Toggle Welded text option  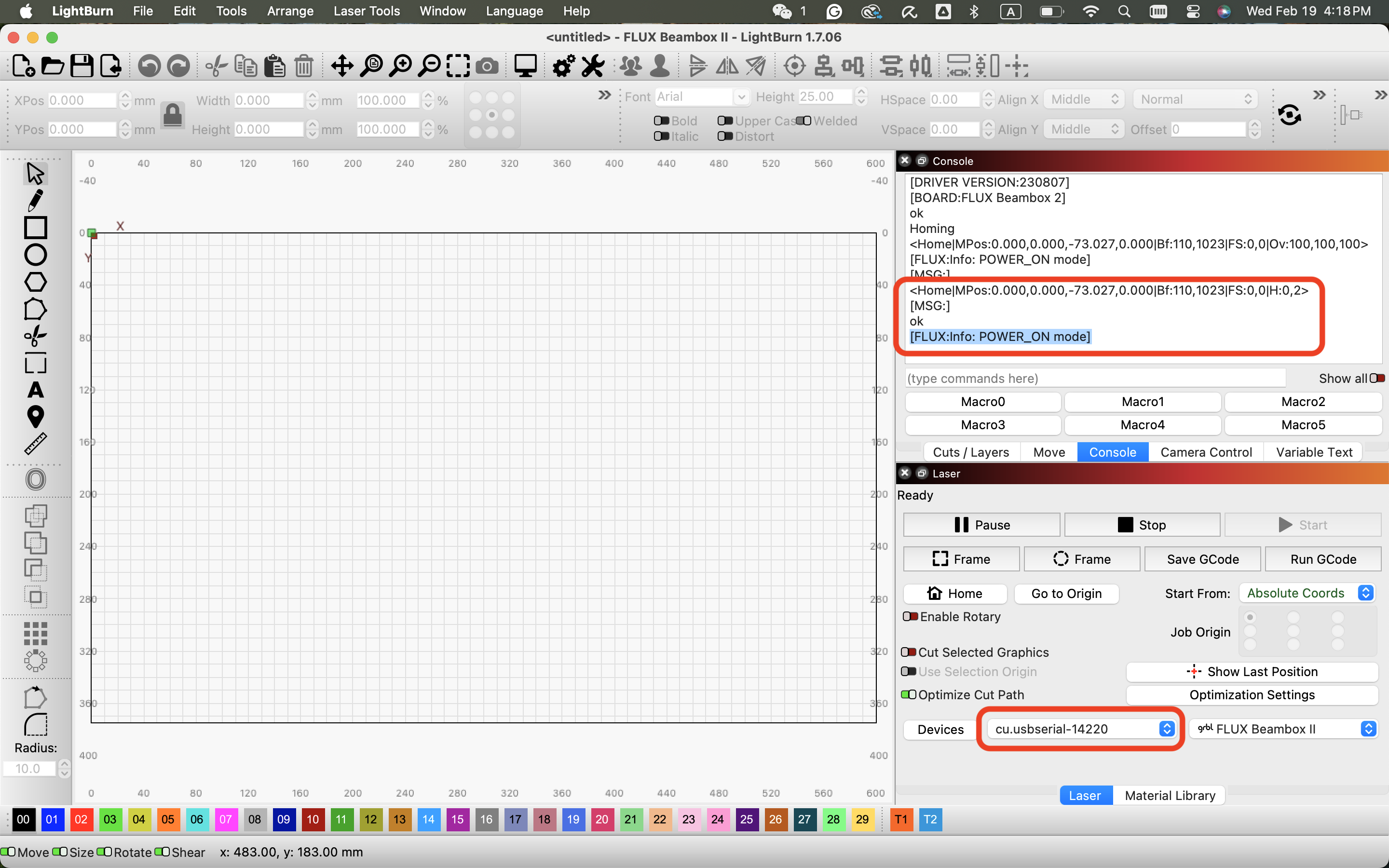pos(803,121)
